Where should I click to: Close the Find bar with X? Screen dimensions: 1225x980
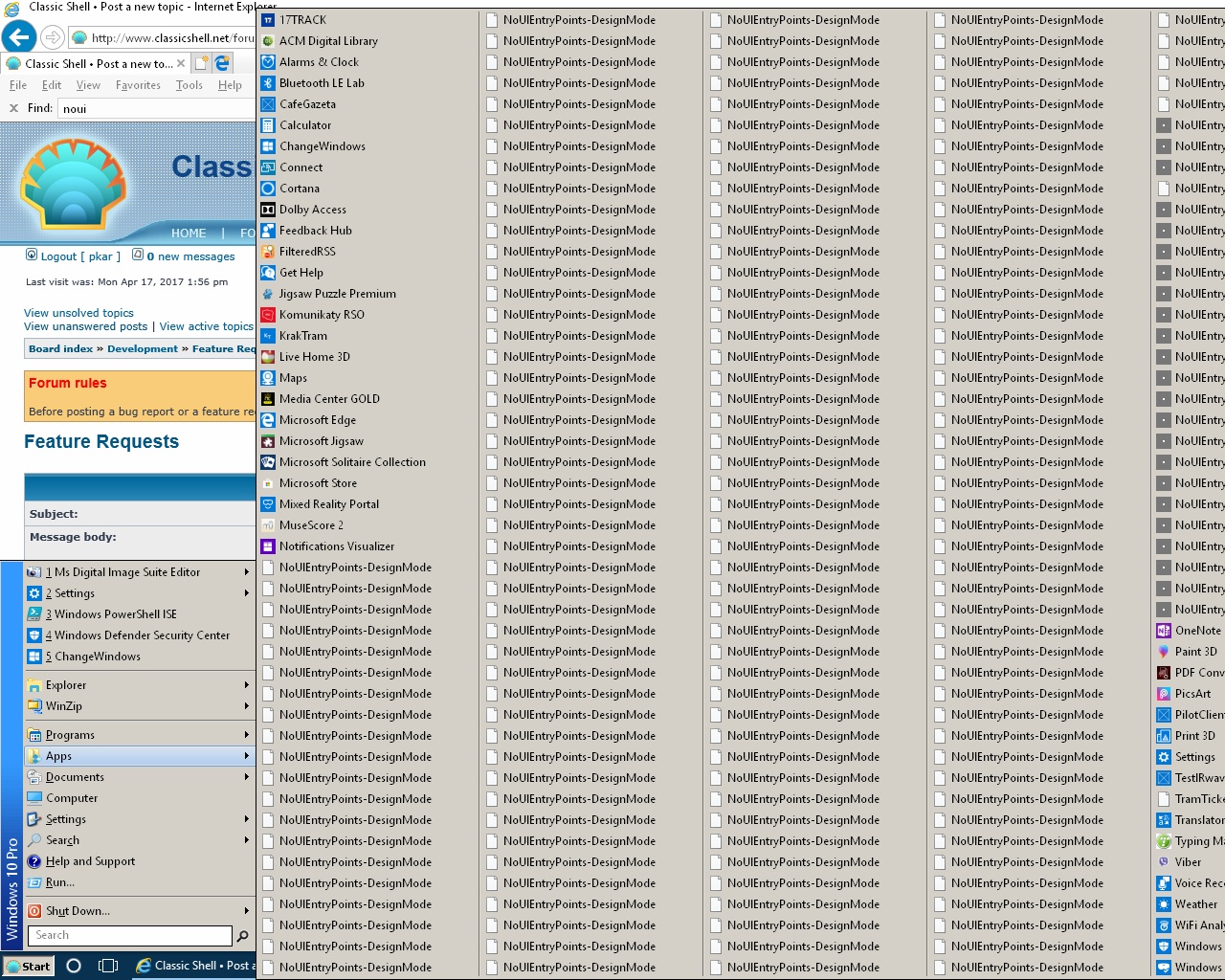coord(13,108)
